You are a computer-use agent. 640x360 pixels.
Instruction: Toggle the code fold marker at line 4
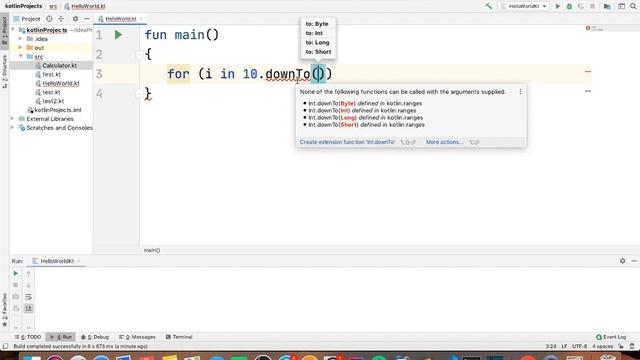coord(139,94)
